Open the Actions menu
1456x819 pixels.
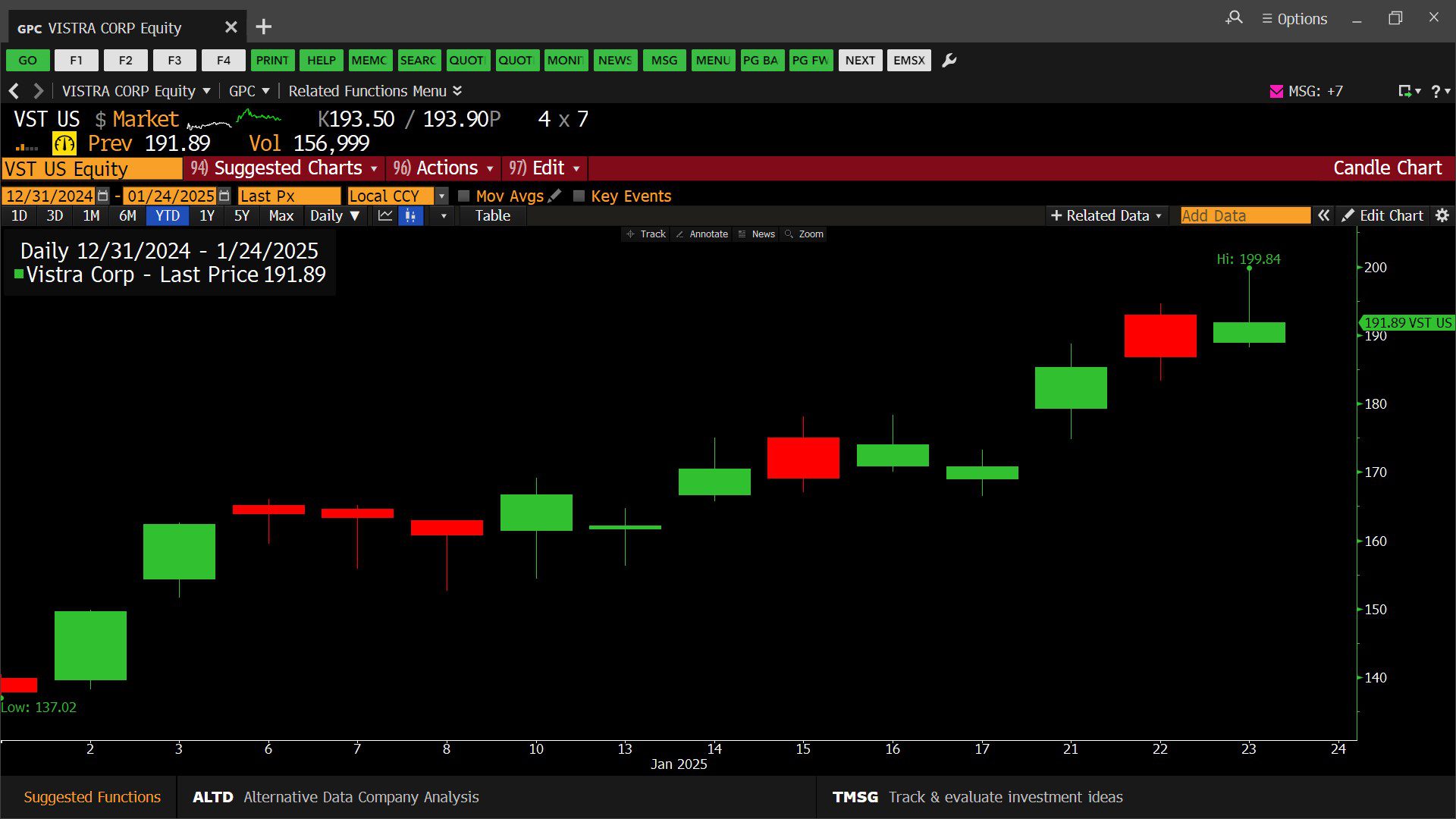pos(446,168)
